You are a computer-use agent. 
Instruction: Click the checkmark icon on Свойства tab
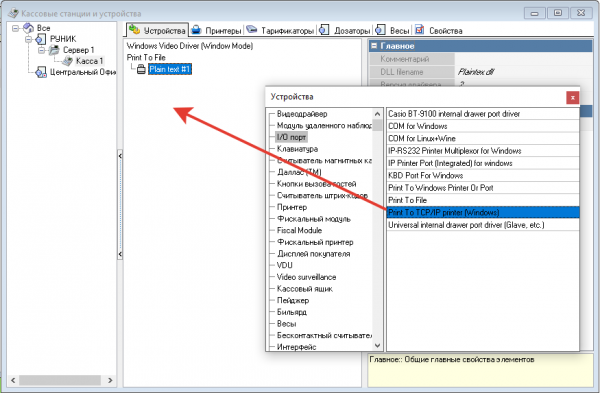pyautogui.click(x=419, y=29)
